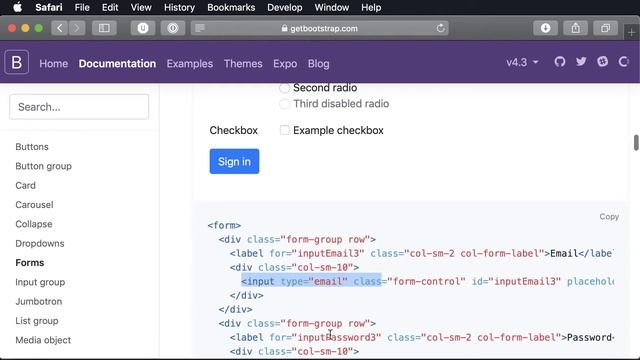Go back with Safari back arrow

[60, 28]
